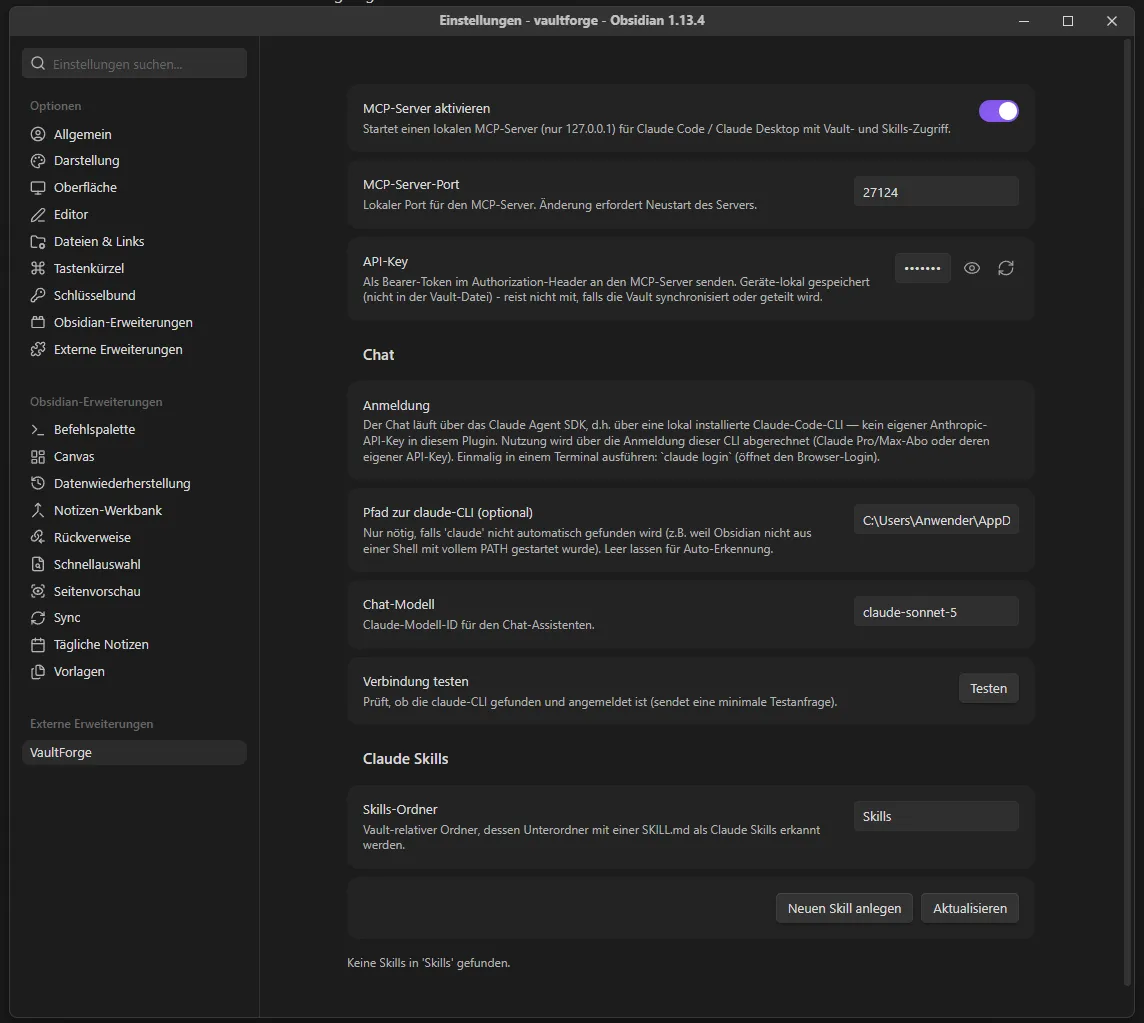
Task: Regenerate the API key with refresh icon
Action: pyautogui.click(x=1005, y=269)
